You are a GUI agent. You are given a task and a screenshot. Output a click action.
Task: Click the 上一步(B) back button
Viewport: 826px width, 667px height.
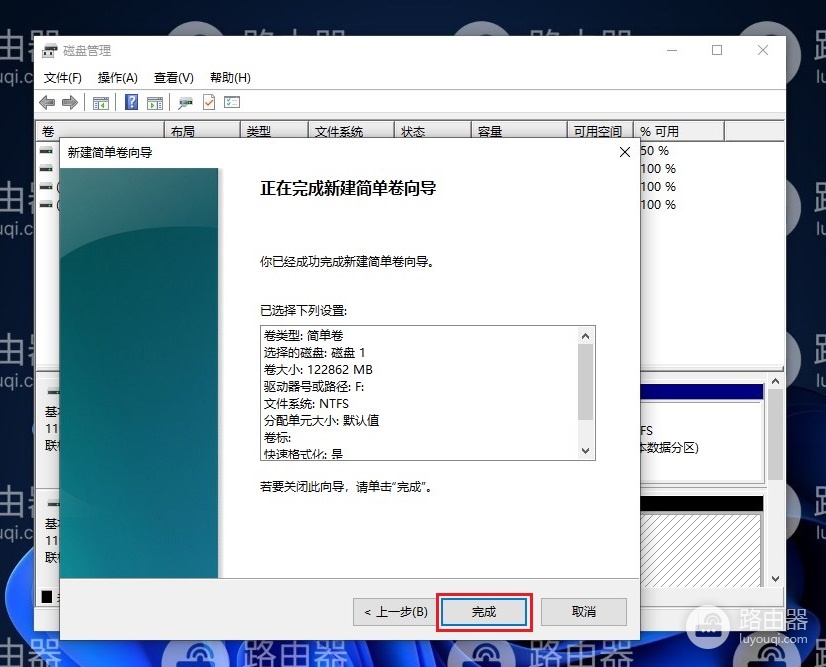(396, 612)
